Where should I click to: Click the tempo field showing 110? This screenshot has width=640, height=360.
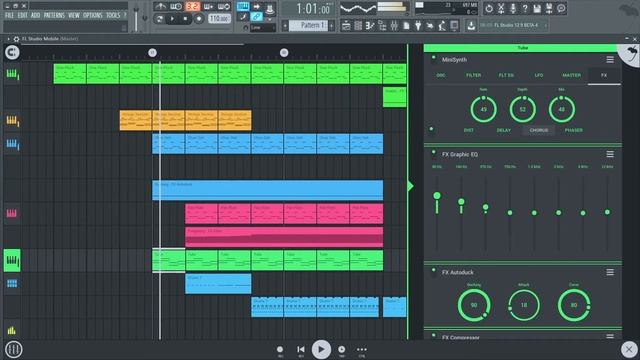tap(220, 19)
